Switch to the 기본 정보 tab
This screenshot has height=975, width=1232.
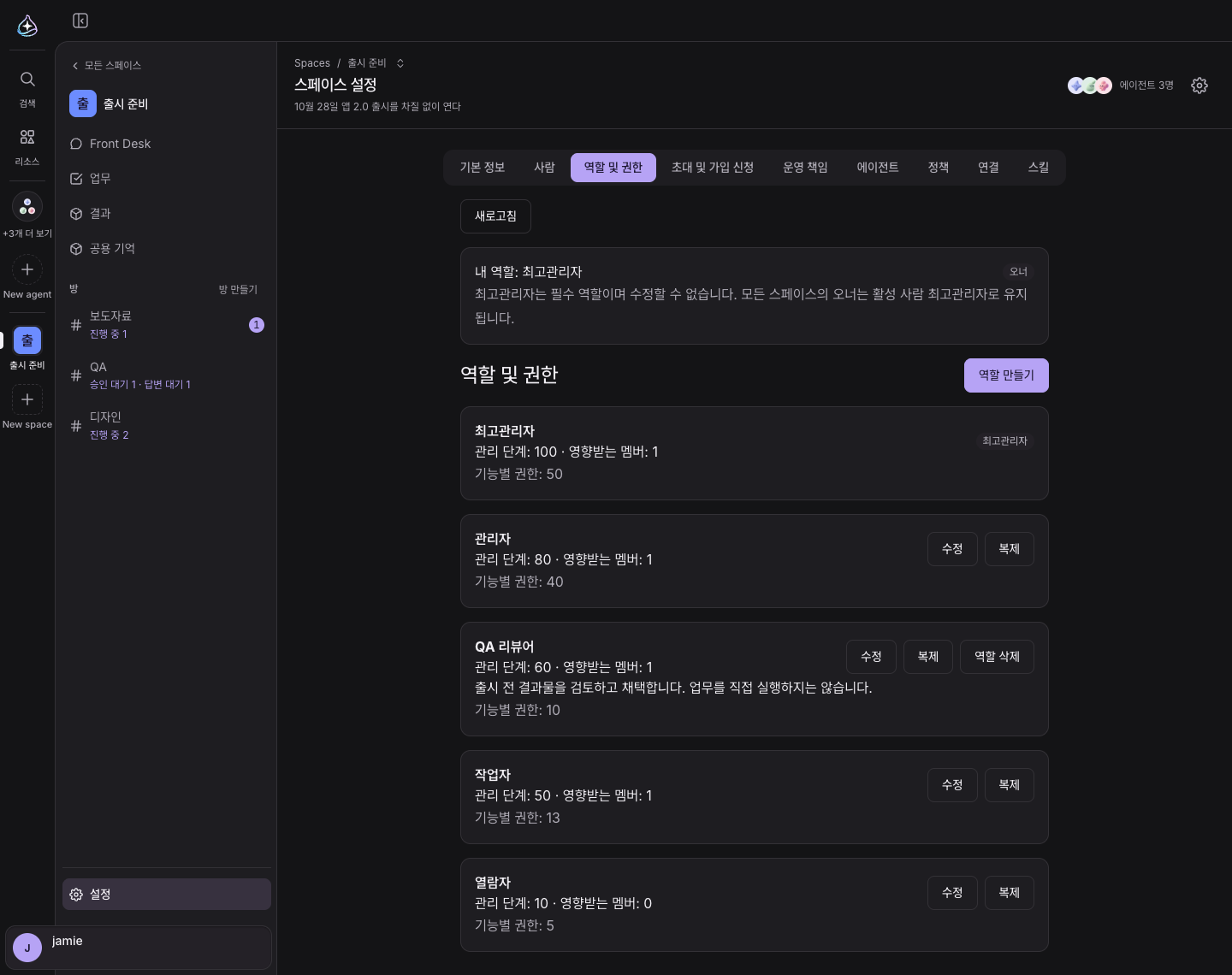point(483,168)
